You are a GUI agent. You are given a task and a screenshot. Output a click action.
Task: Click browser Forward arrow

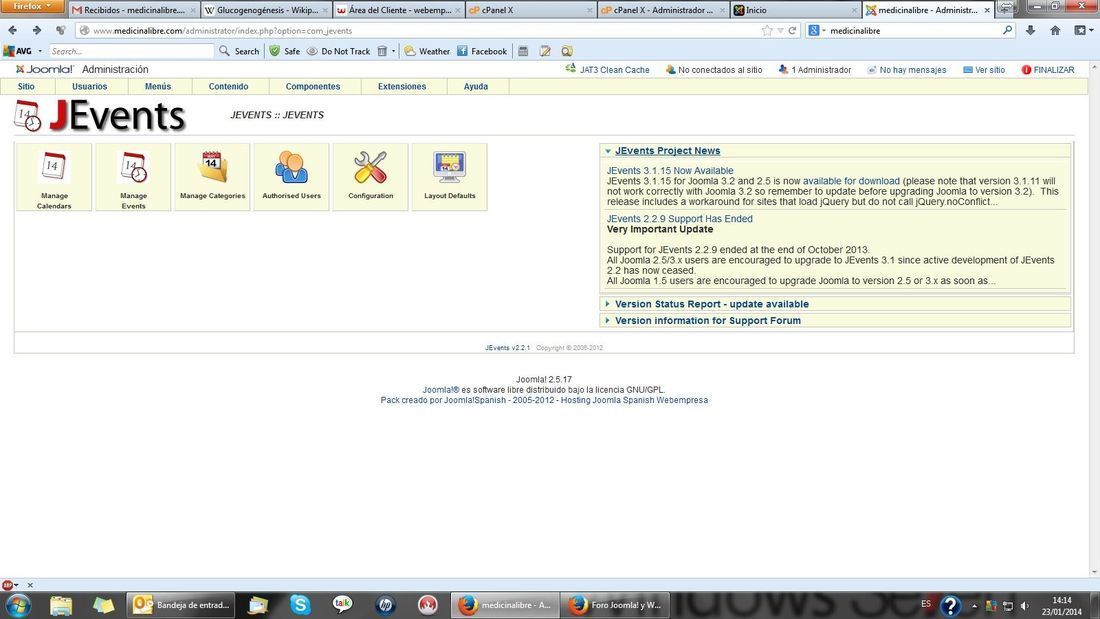tap(36, 30)
